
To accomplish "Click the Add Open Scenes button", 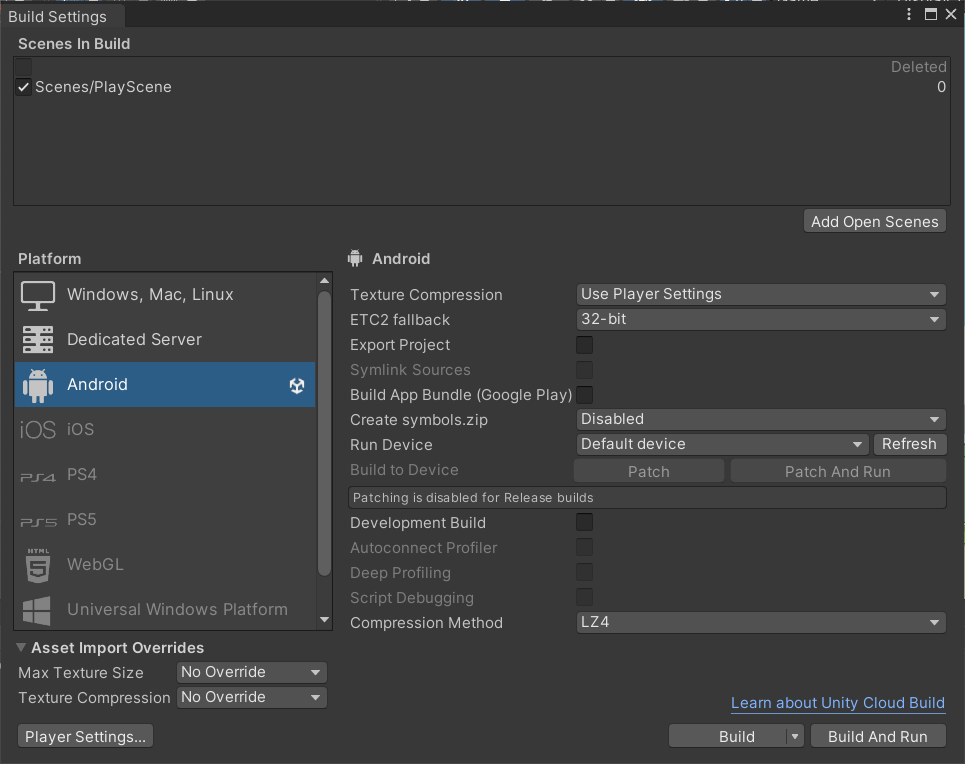I will [x=875, y=222].
